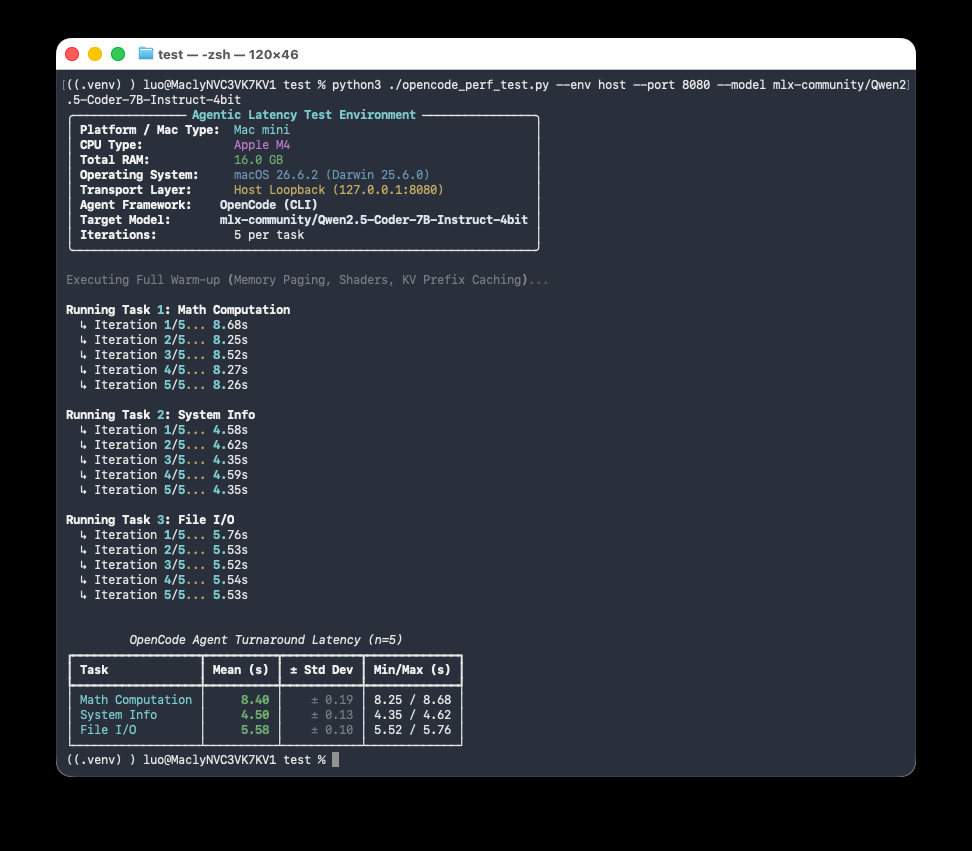Click the 'OpenCode (CLI)' framework value

[268, 205]
